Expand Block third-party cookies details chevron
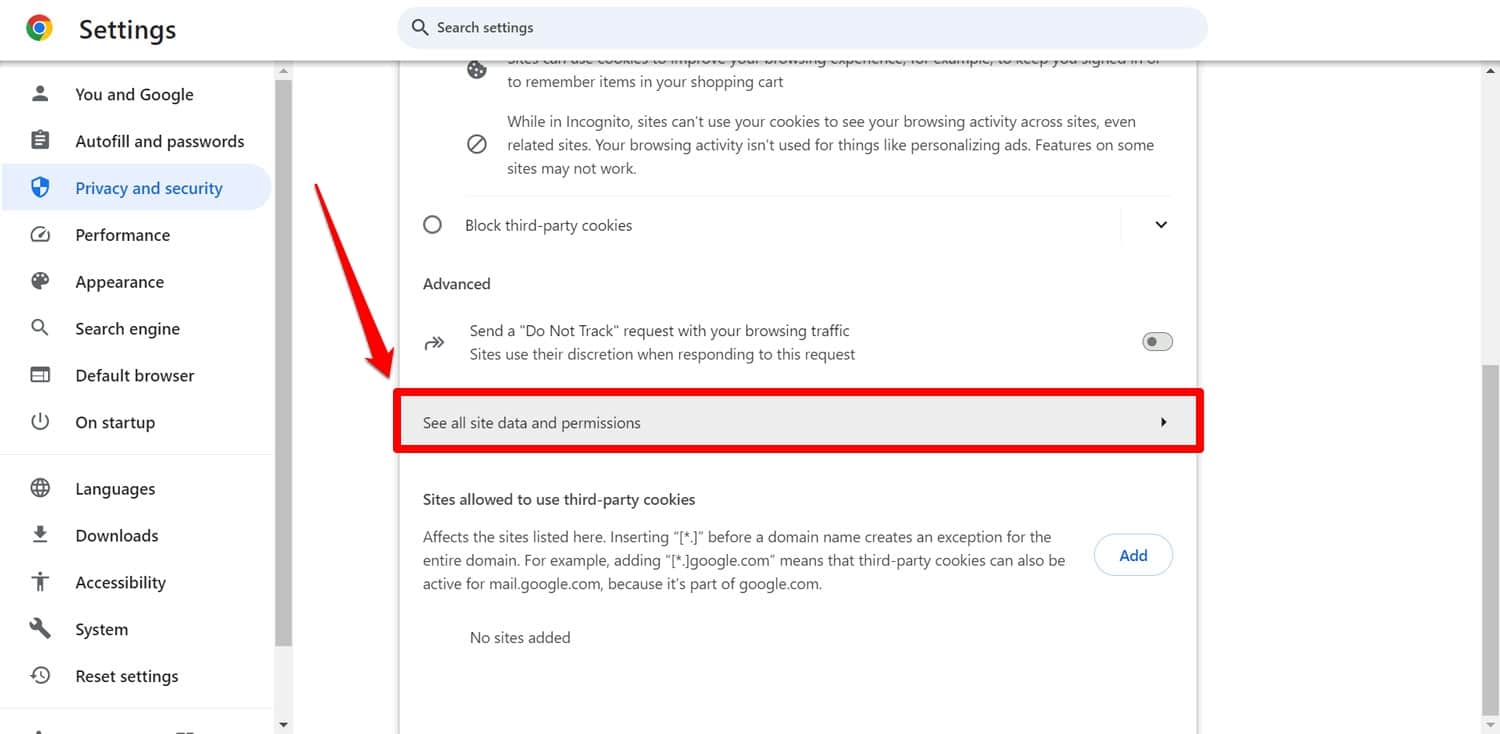 [1161, 225]
